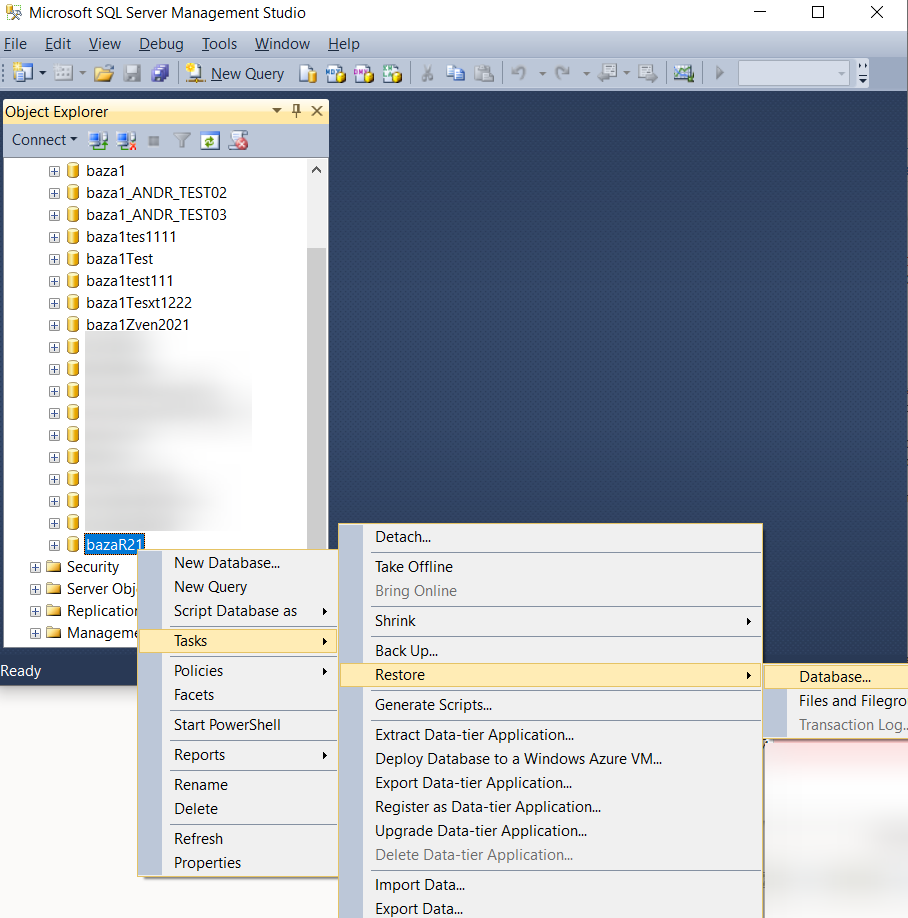The height and width of the screenshot is (918, 908).
Task: Open Script Database as submenu
Action: pyautogui.click(x=238, y=611)
